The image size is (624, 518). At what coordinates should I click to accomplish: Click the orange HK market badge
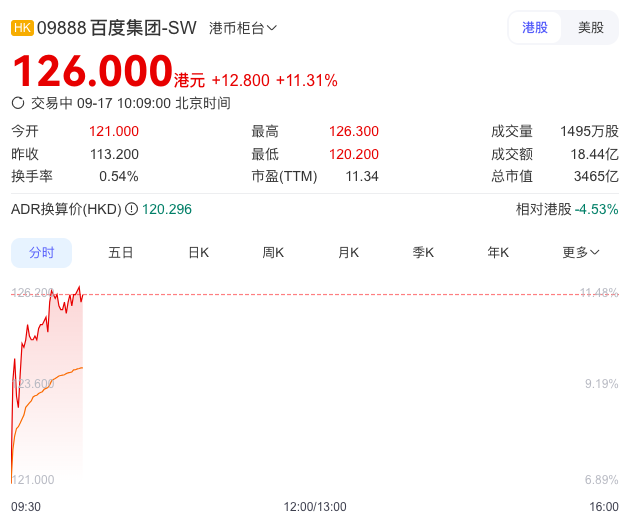tap(22, 28)
